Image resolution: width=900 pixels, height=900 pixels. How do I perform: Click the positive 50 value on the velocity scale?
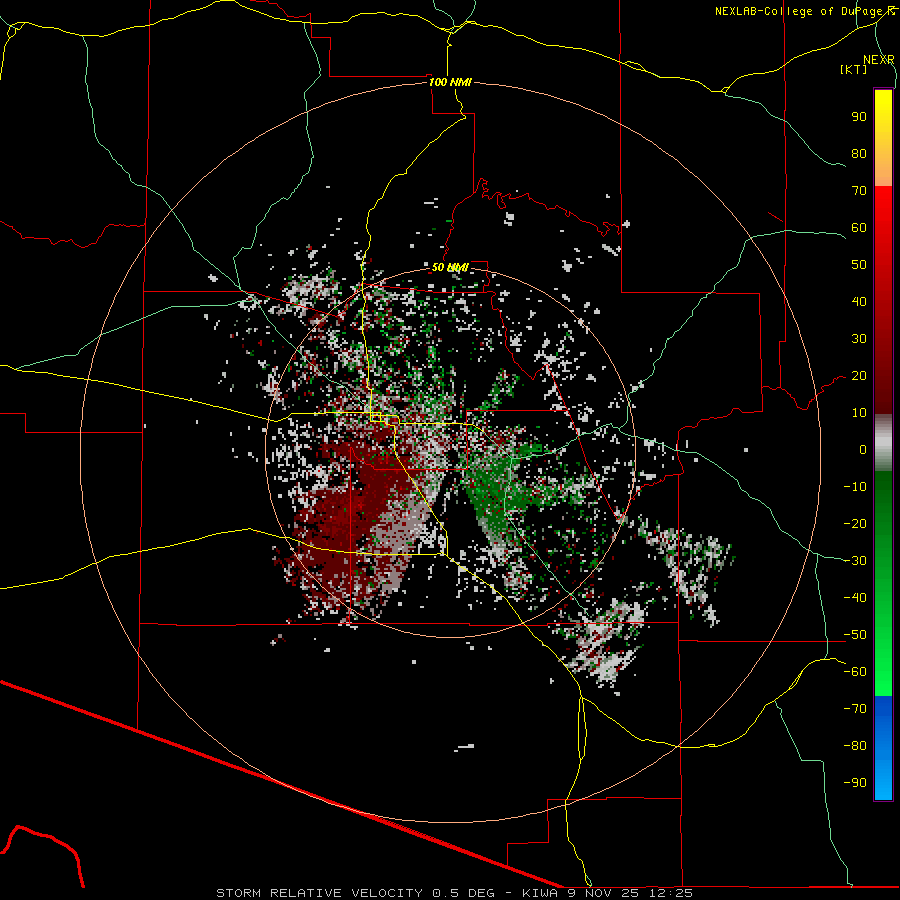(859, 265)
